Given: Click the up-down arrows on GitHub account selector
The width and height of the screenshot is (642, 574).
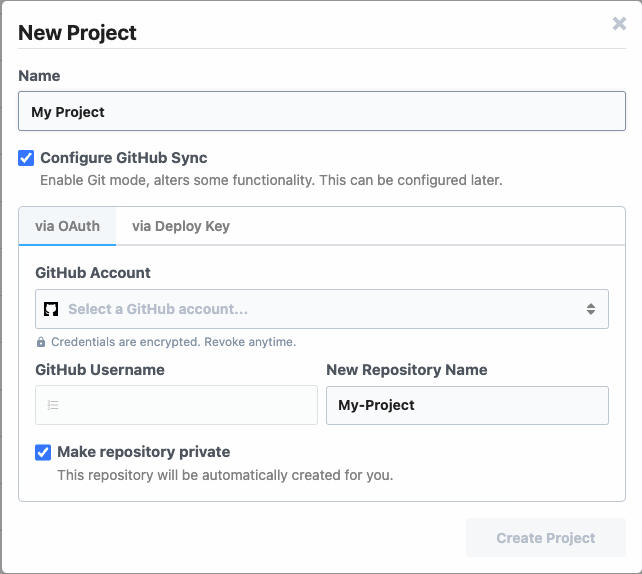Looking at the screenshot, I should pyautogui.click(x=591, y=309).
